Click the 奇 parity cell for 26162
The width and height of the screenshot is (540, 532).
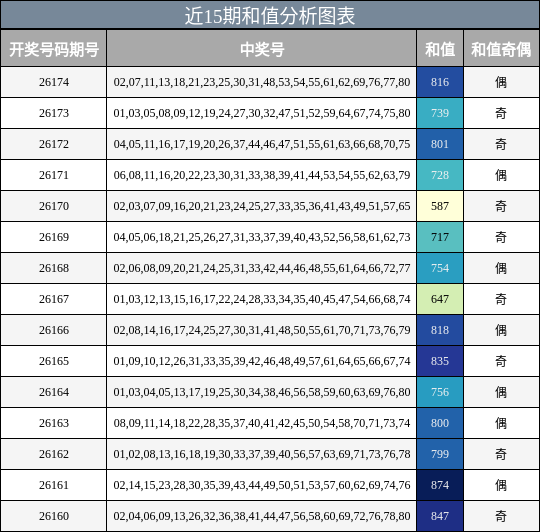[501, 454]
